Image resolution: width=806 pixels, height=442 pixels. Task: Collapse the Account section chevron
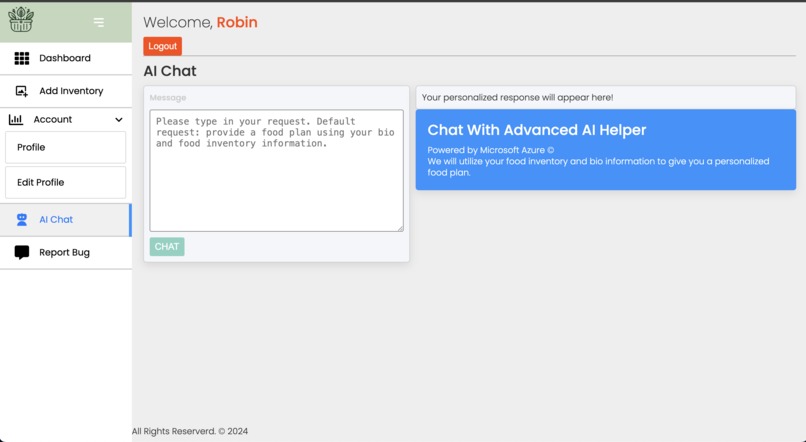click(119, 120)
